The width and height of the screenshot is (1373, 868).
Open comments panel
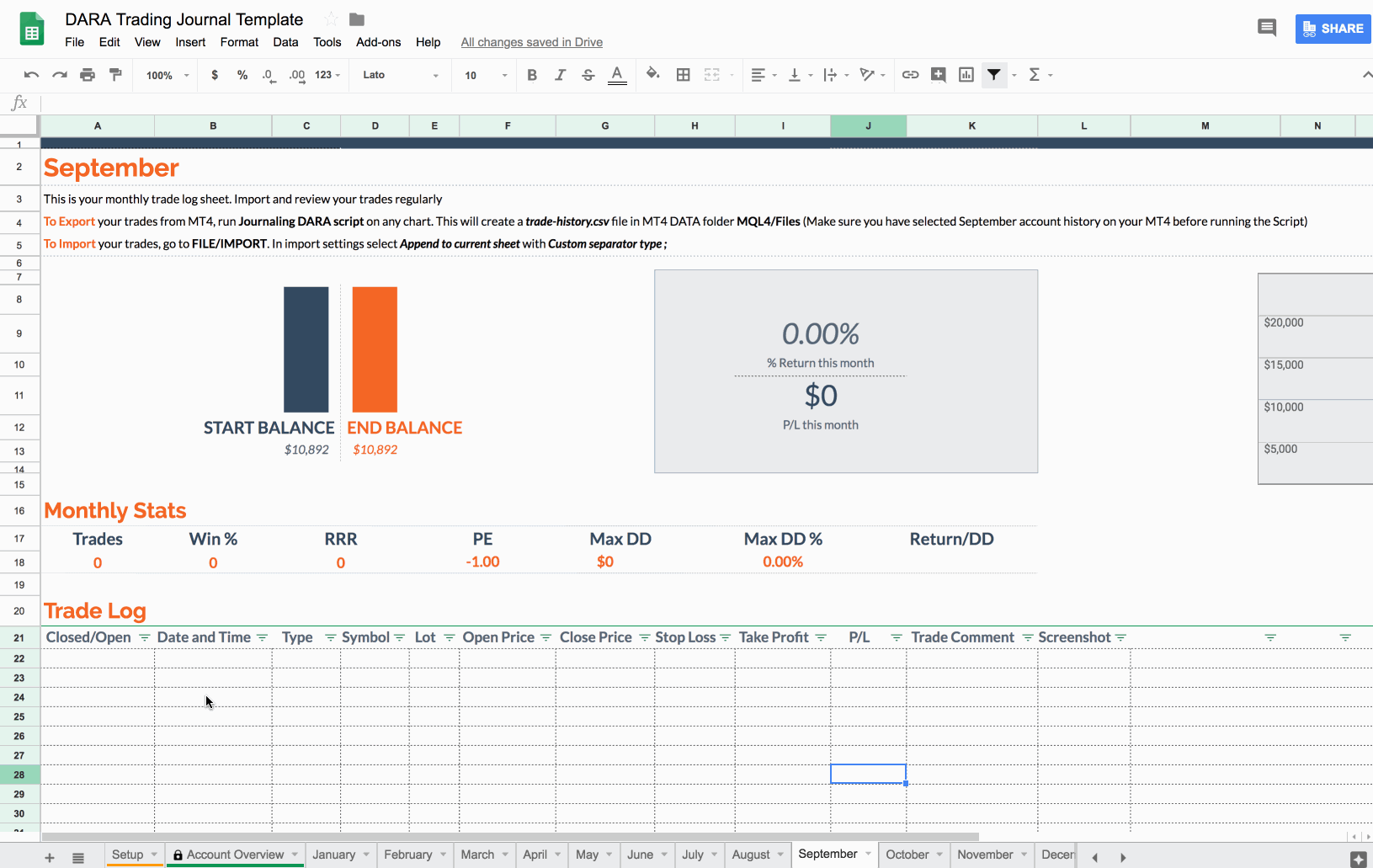tap(1267, 28)
